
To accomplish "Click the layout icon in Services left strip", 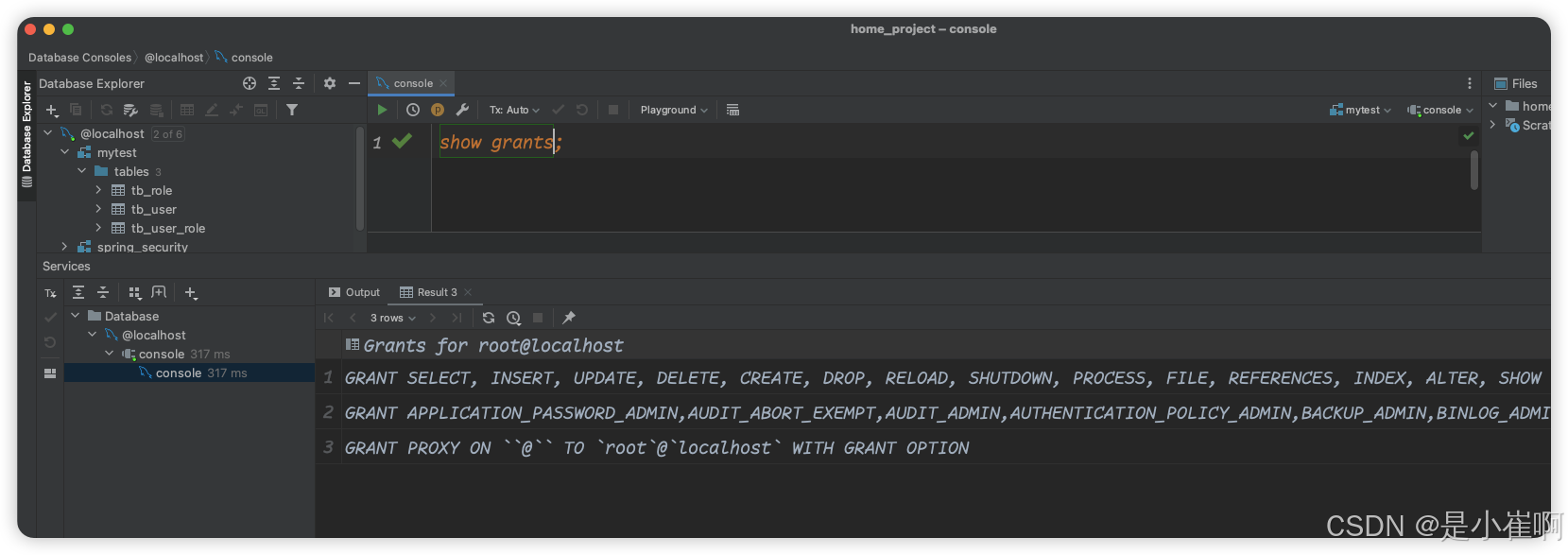I will tap(50, 373).
